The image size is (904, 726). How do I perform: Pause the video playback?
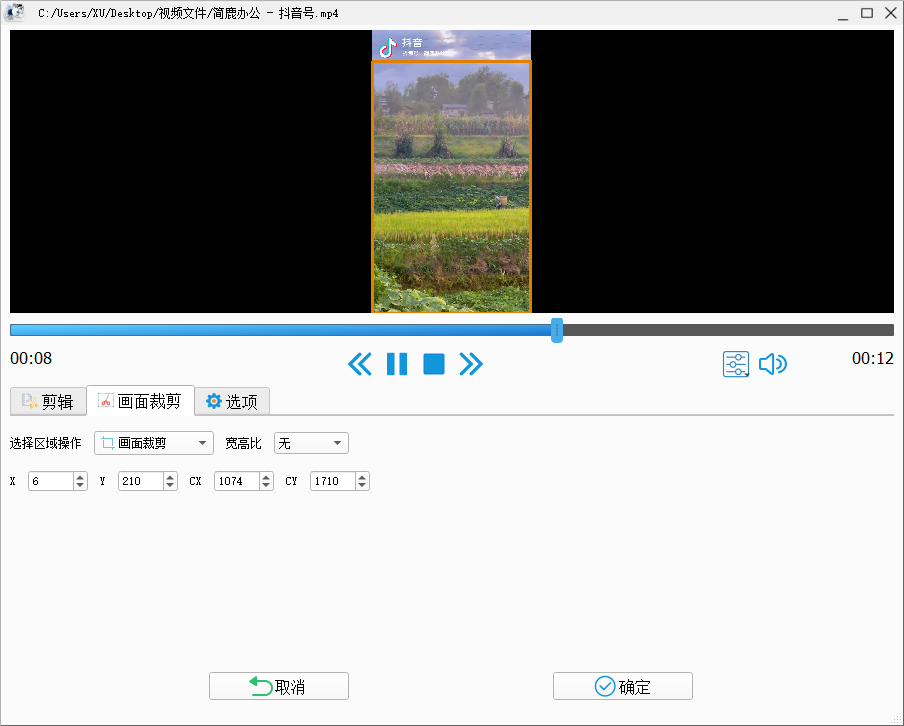[x=396, y=364]
